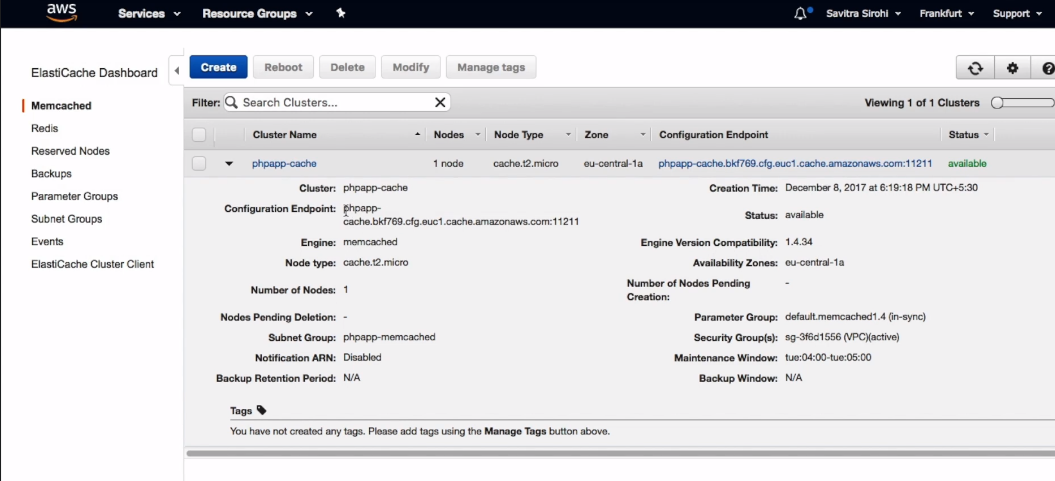1055x481 pixels.
Task: Select the phpapp-cache row checkbox
Action: [198, 163]
